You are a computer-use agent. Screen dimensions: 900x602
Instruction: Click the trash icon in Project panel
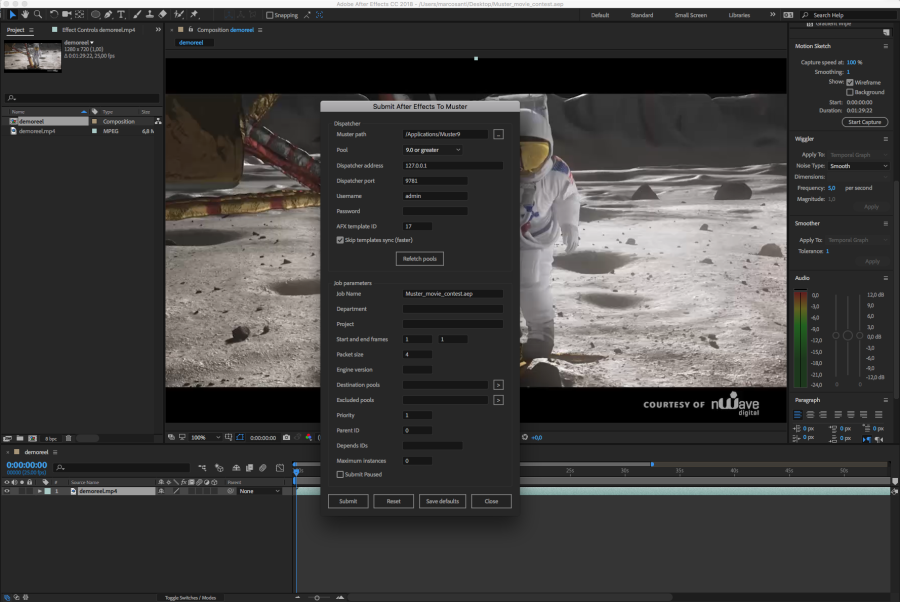68,438
